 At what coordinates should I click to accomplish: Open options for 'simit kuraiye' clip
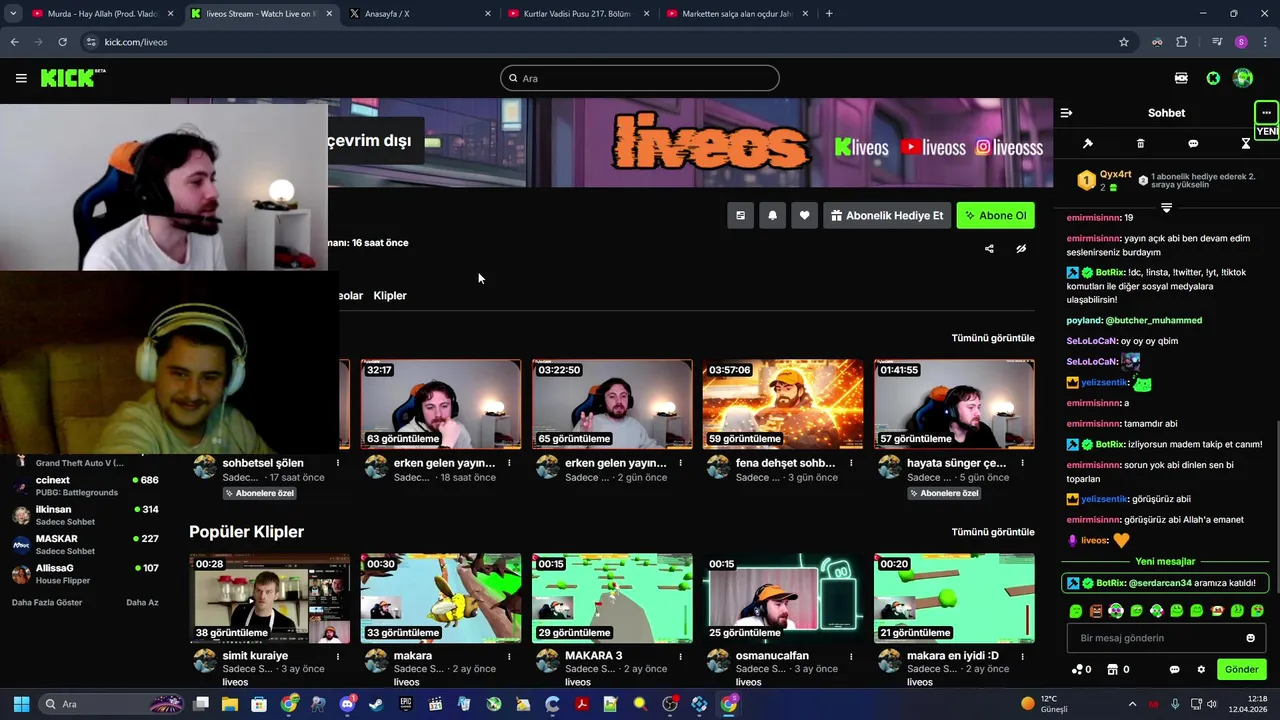[338, 656]
